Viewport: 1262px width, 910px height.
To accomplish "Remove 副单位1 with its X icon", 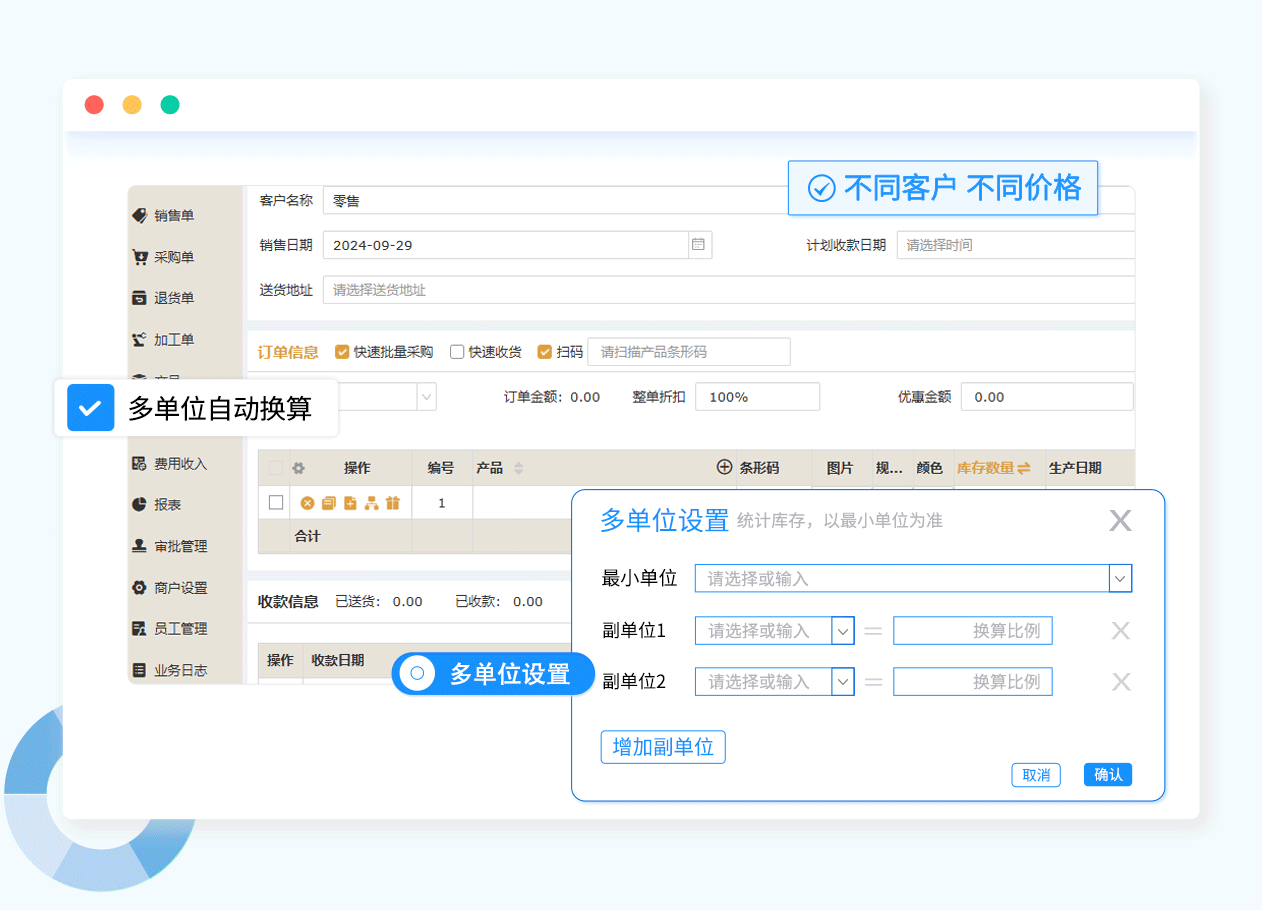I will click(x=1121, y=631).
